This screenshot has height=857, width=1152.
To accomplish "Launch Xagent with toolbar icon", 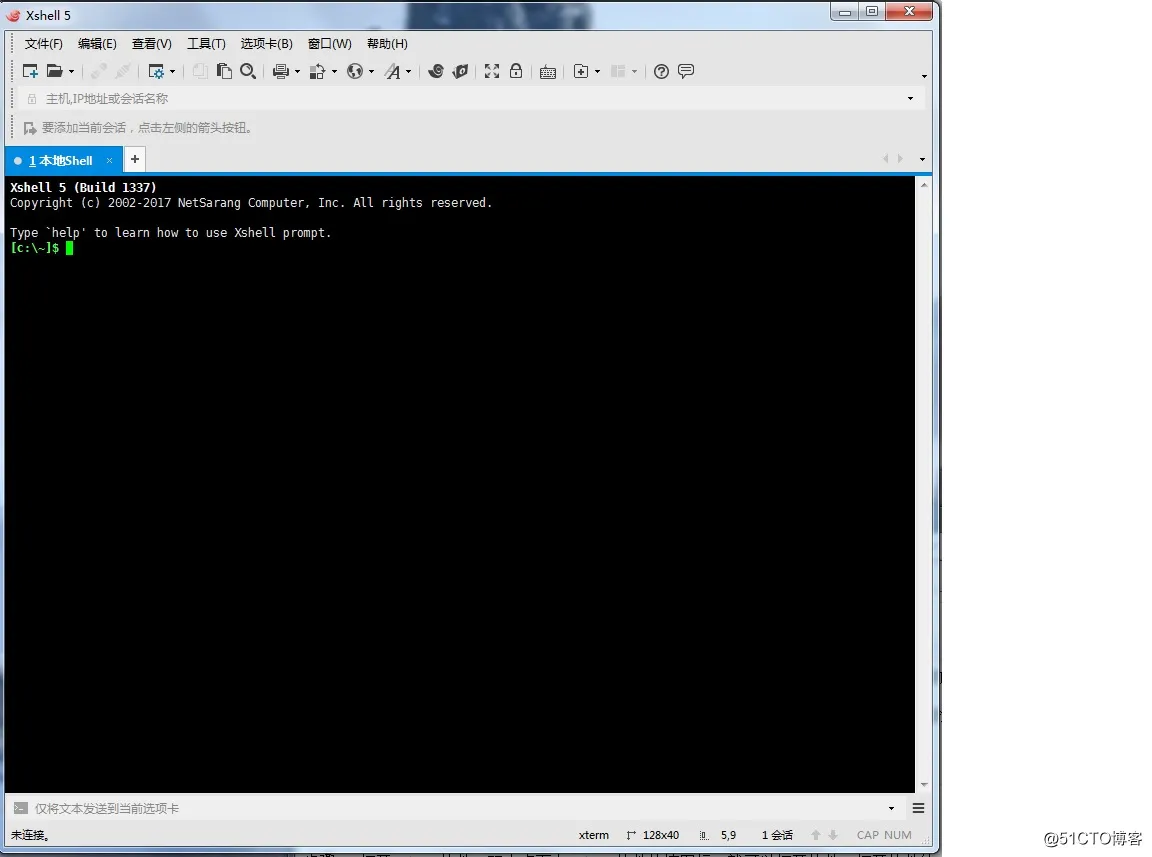I will (x=460, y=71).
